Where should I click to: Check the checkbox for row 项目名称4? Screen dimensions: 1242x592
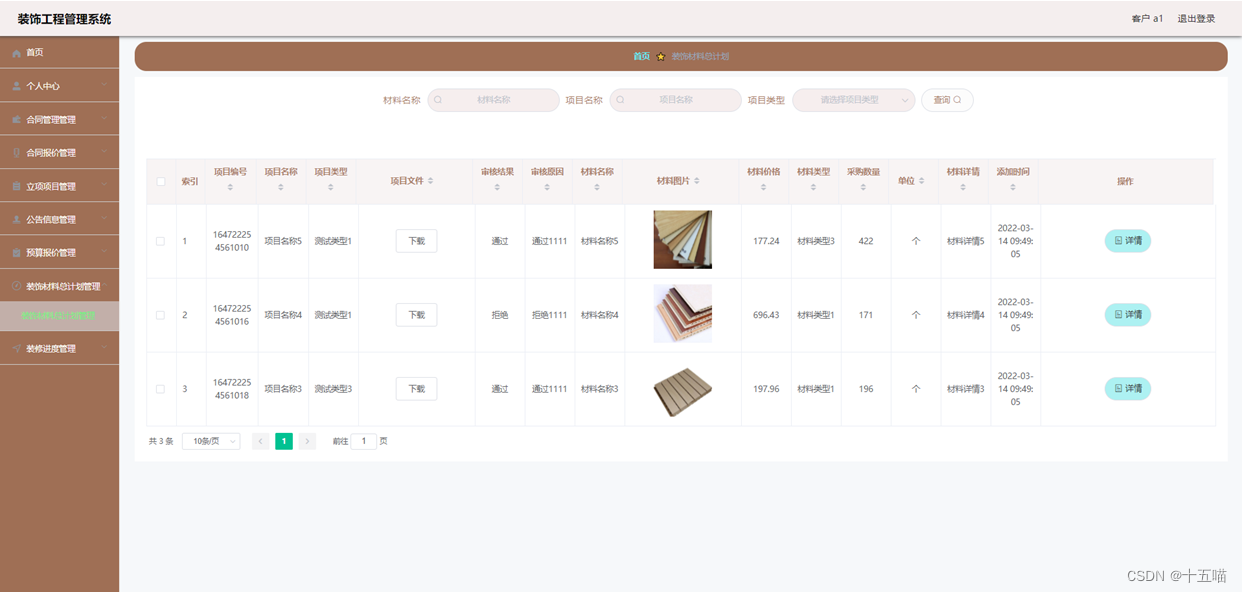(161, 315)
